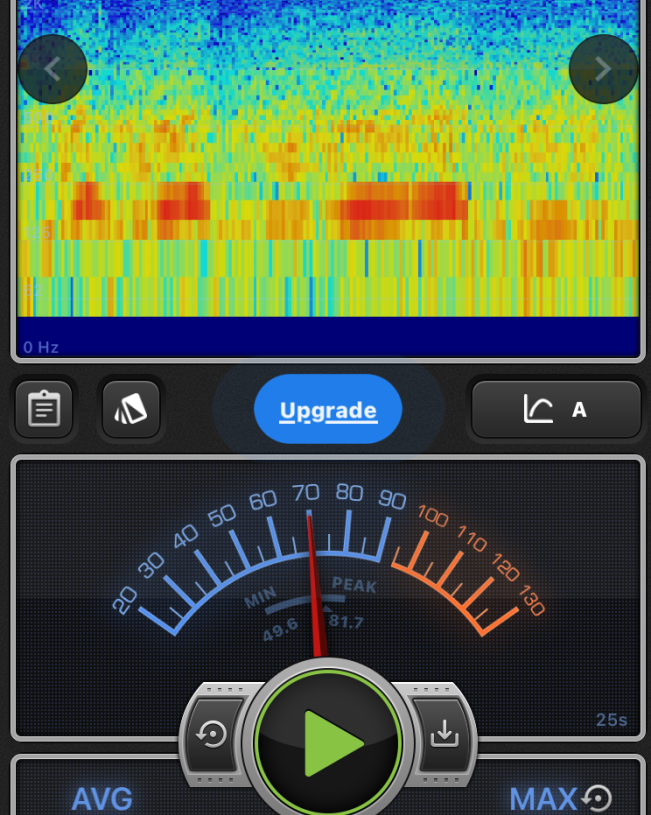Start measuring with the green play button

(x=328, y=743)
